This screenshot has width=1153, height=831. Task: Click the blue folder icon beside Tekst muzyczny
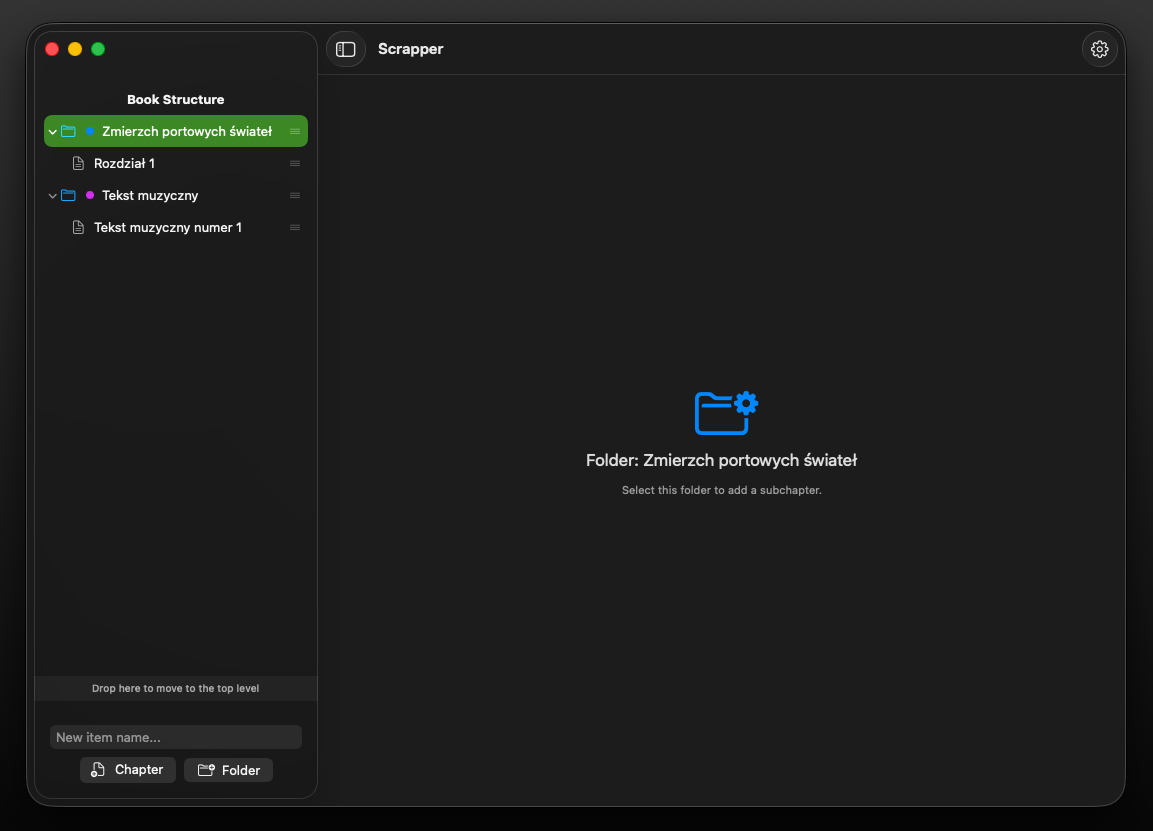click(x=68, y=196)
